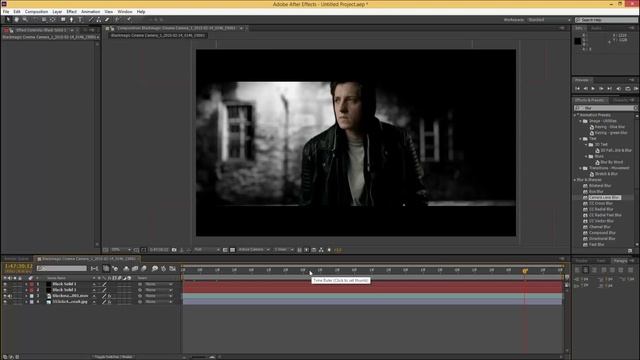This screenshot has width=640, height=360.
Task: Click the Brainstorm icon in timeline
Action: point(155,269)
